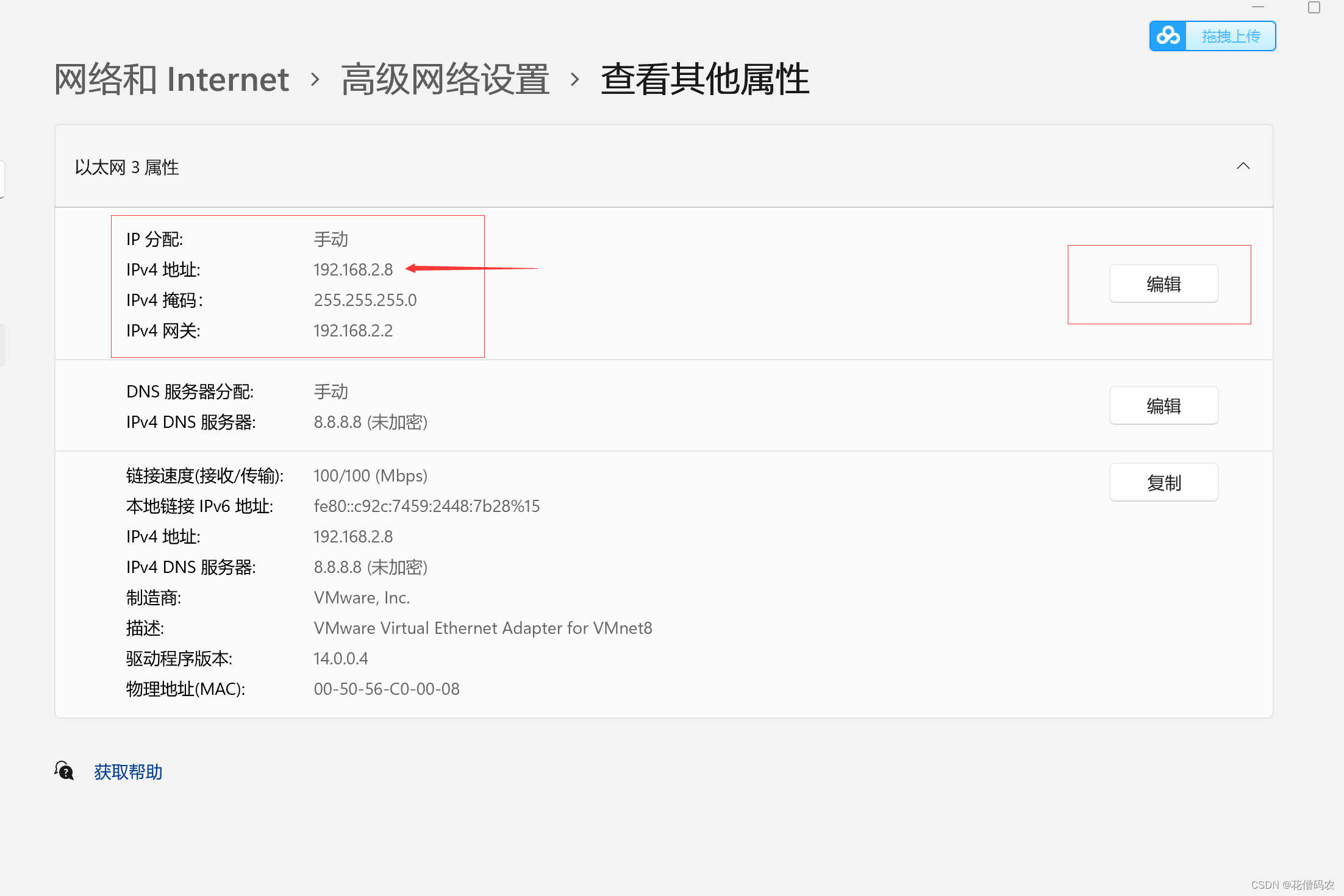
Task: Click the fe80::c92c:7459:2448:7b28%15 IPv6 address
Action: pyautogui.click(x=426, y=506)
